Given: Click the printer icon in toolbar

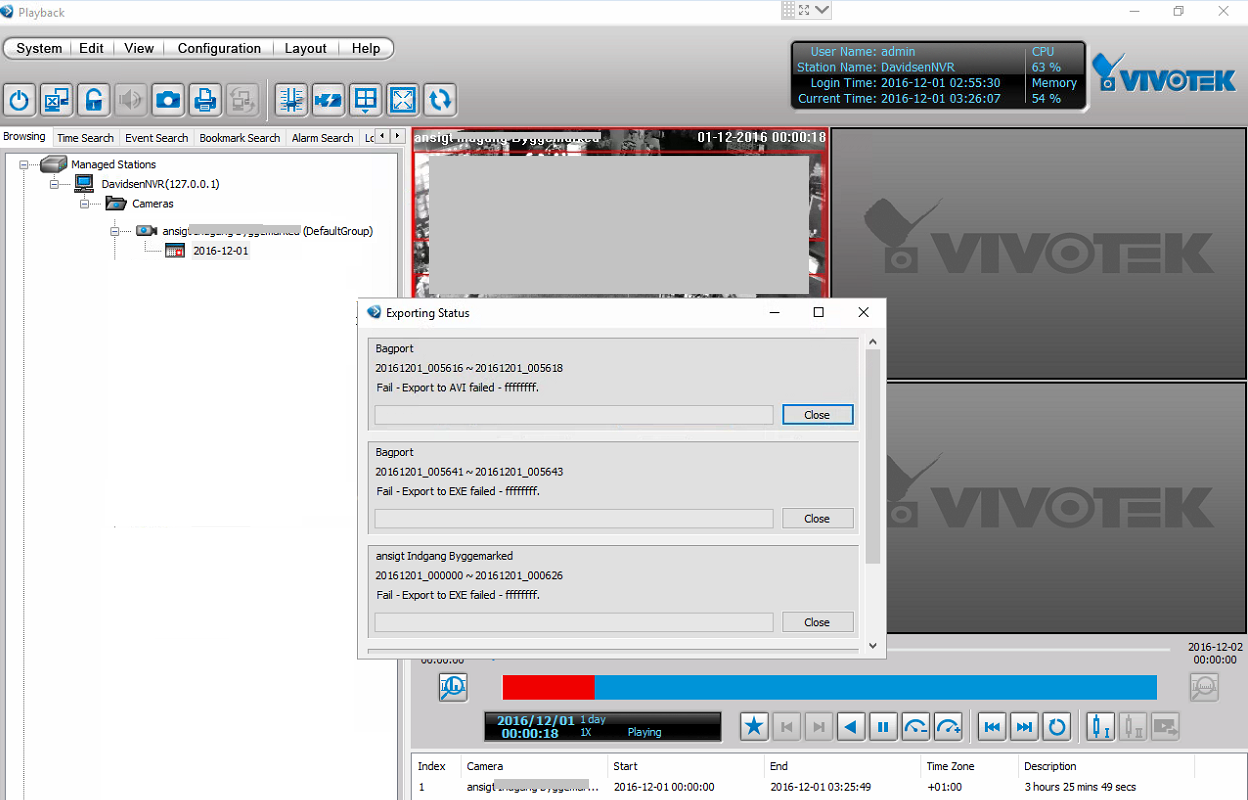Looking at the screenshot, I should (x=205, y=99).
